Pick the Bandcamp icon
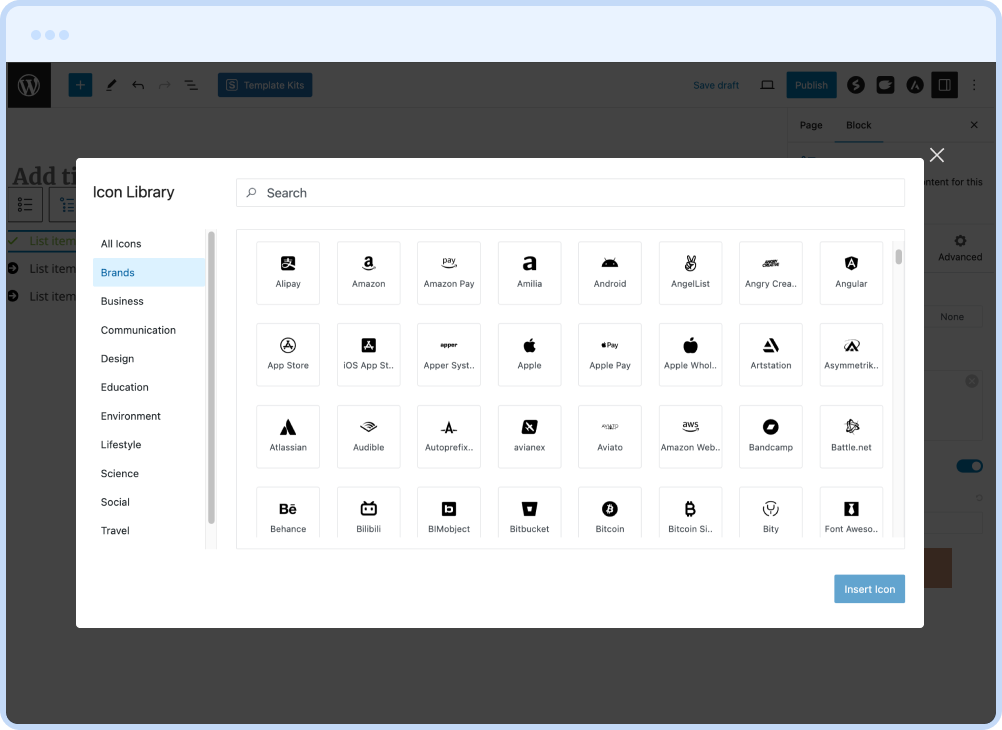This screenshot has width=1002, height=730. [771, 437]
